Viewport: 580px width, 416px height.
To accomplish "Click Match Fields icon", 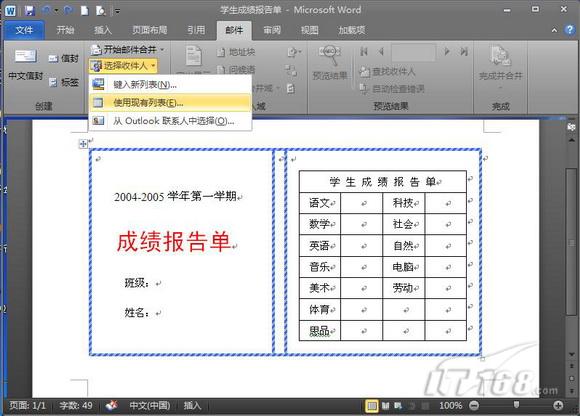I will tap(292, 70).
